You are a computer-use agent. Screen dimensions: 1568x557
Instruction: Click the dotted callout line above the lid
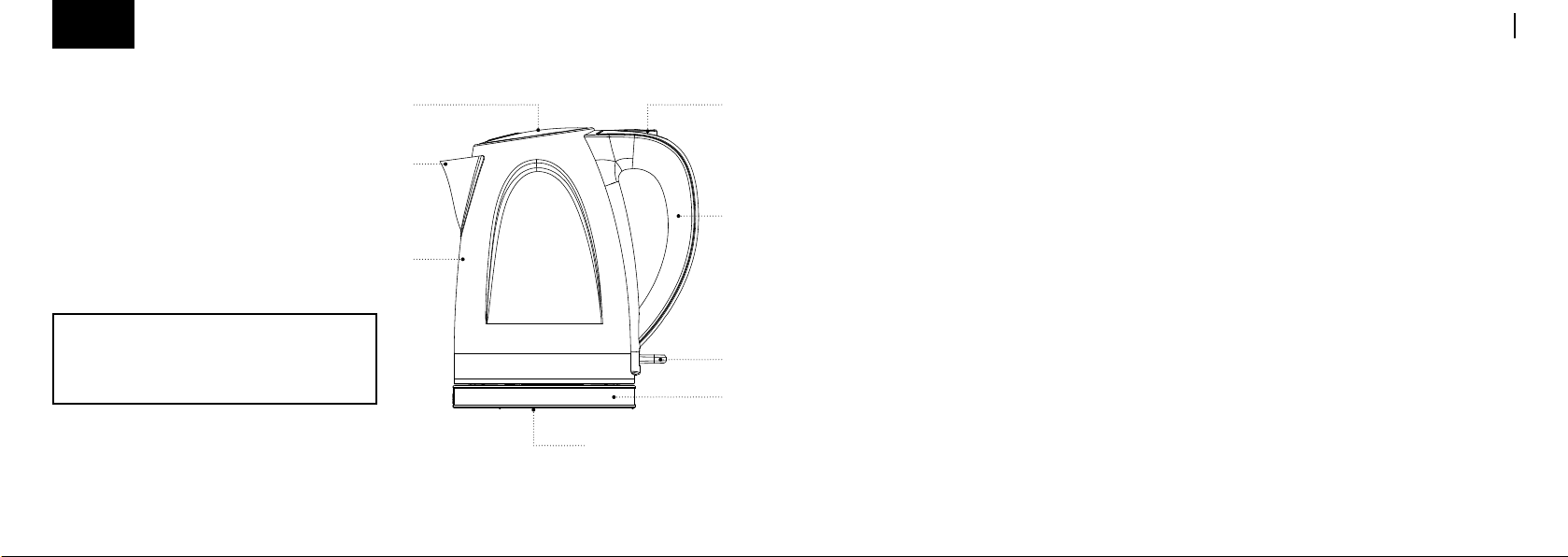click(x=476, y=103)
